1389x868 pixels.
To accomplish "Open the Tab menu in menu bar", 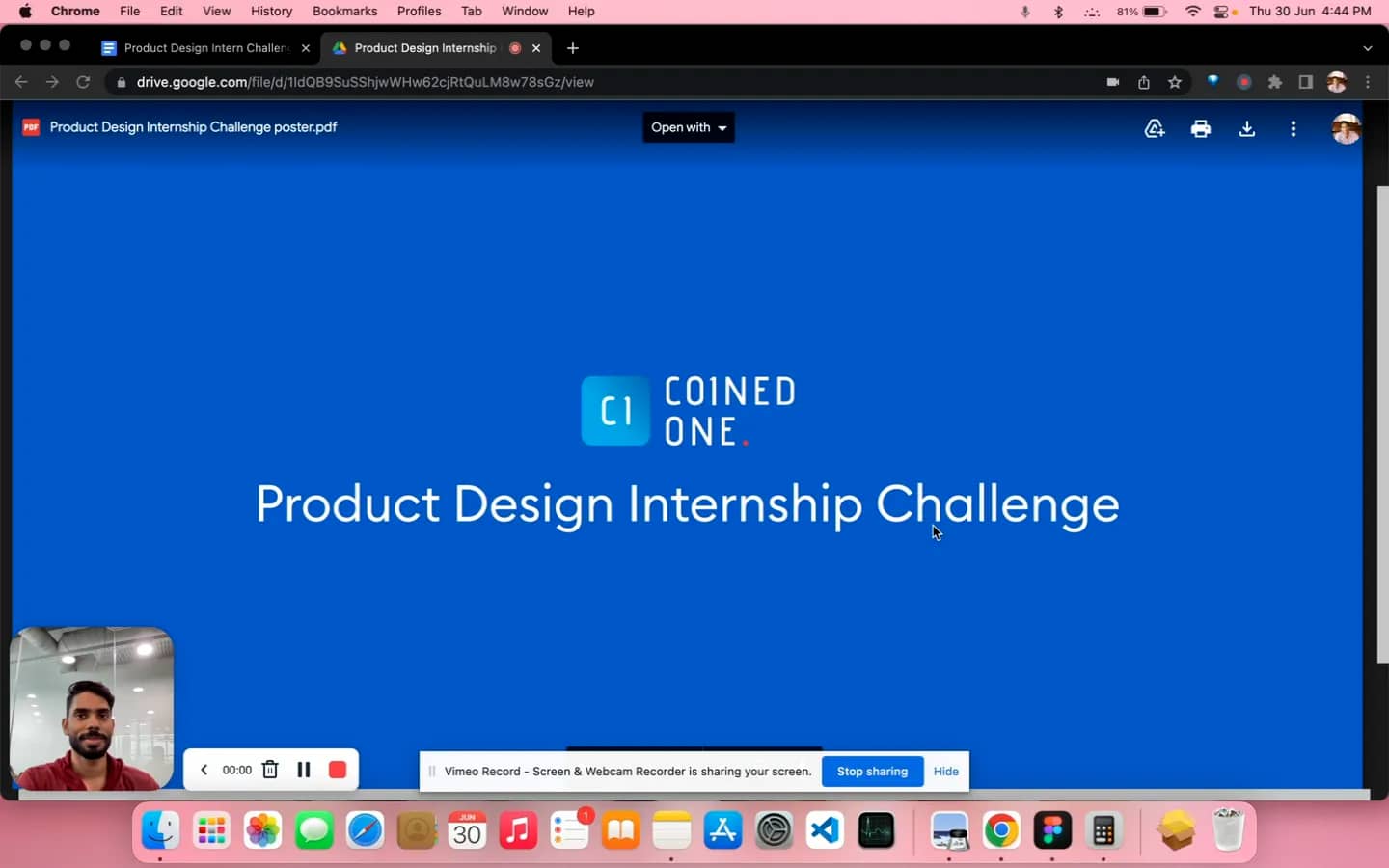I will pos(471,11).
